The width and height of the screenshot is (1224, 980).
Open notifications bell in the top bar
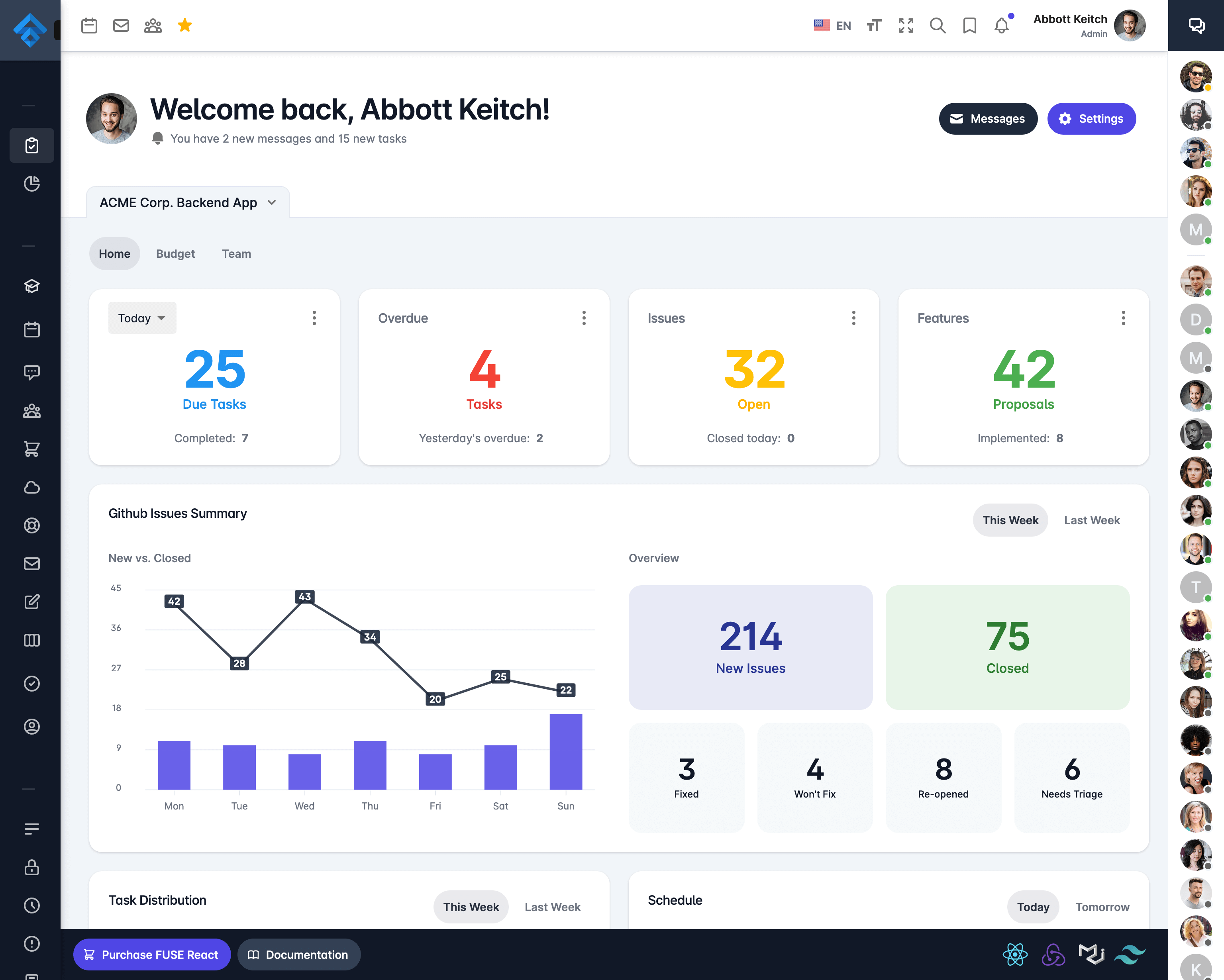1001,25
